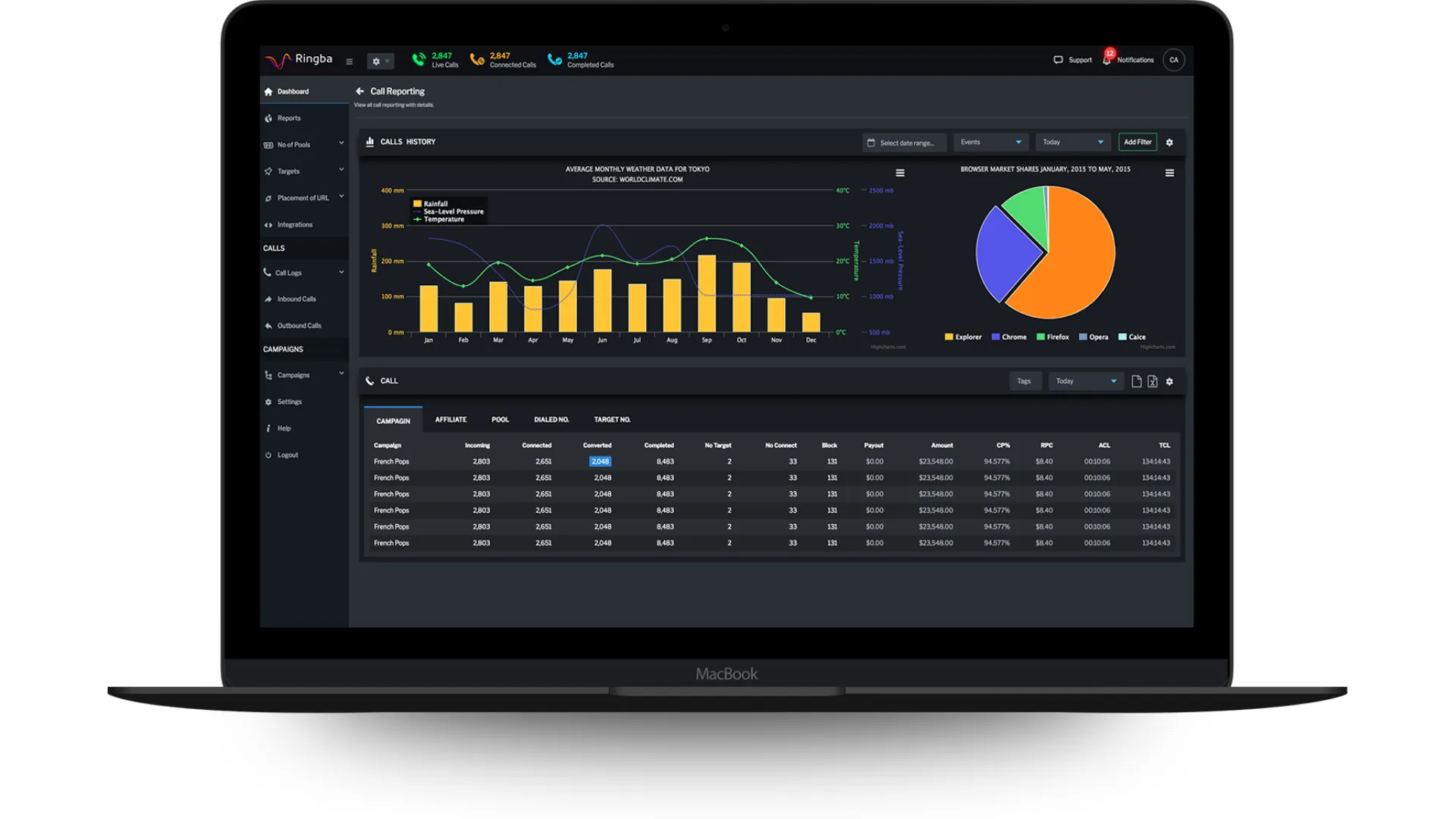
Task: Click the blank document export icon
Action: tap(1136, 381)
